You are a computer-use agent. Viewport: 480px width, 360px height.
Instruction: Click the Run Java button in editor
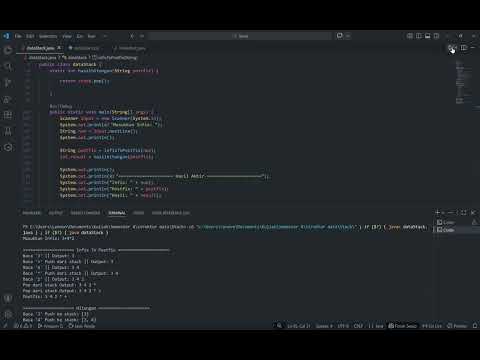[452, 48]
